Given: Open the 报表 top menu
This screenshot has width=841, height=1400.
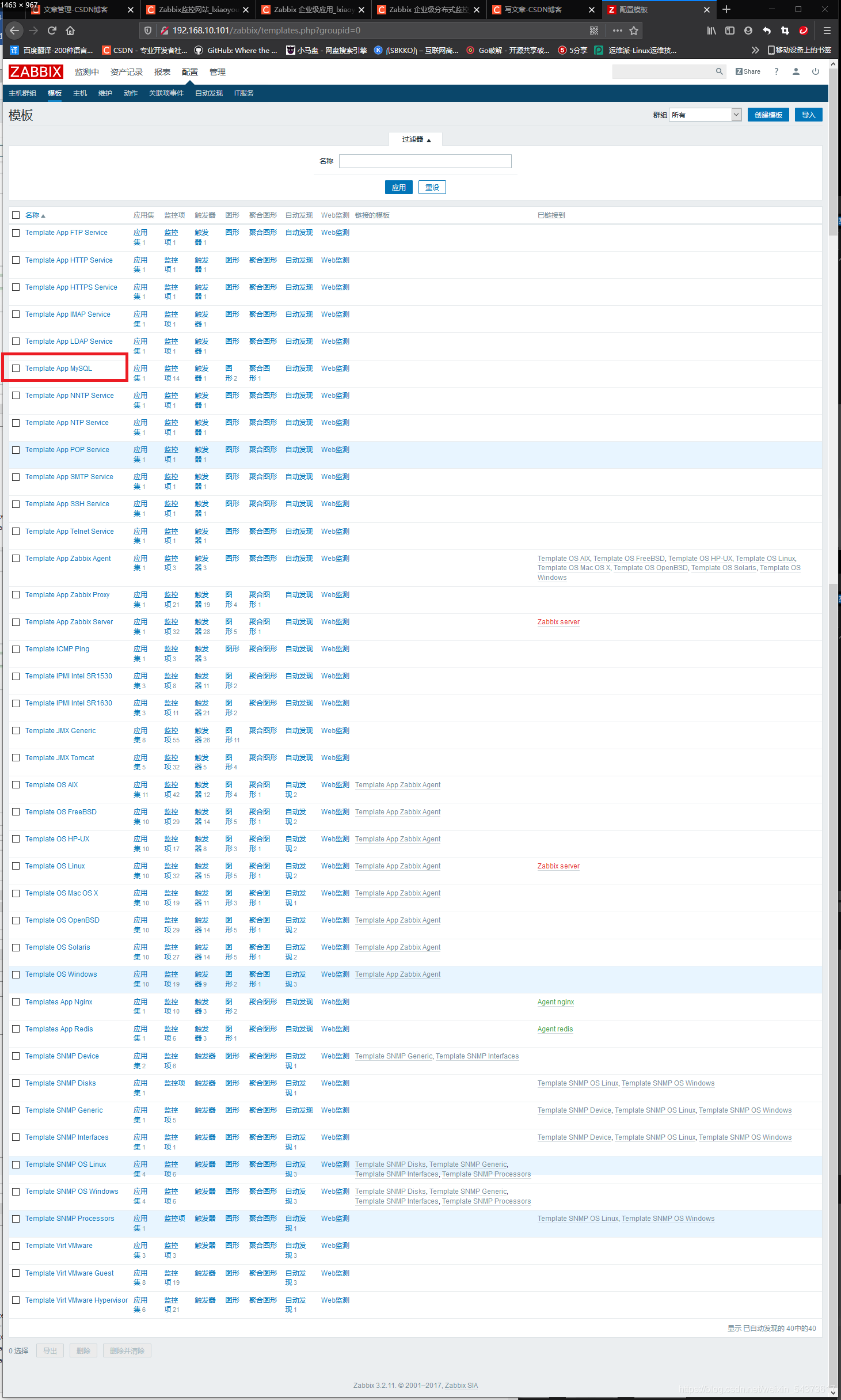Looking at the screenshot, I should (162, 72).
